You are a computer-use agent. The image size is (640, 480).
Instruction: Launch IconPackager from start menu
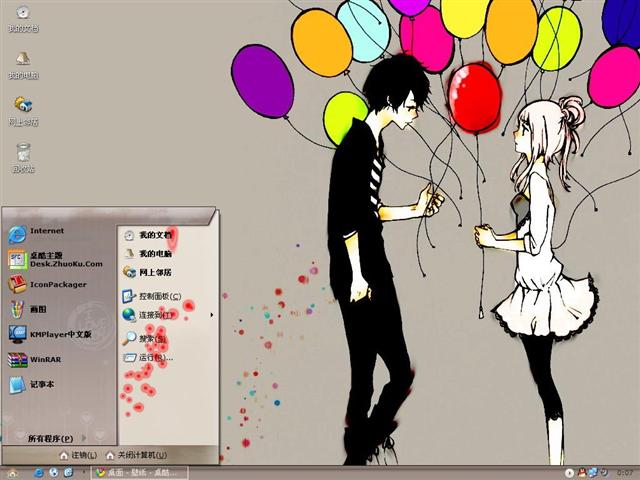pos(47,284)
